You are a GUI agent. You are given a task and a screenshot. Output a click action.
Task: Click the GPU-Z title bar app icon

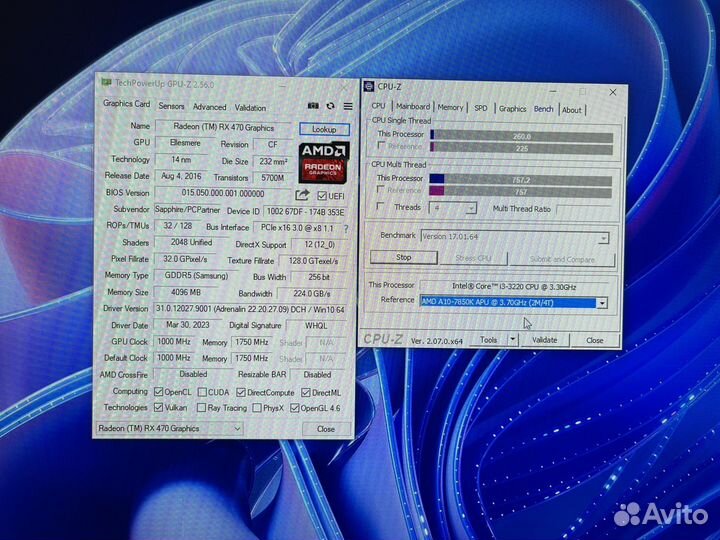click(x=107, y=83)
